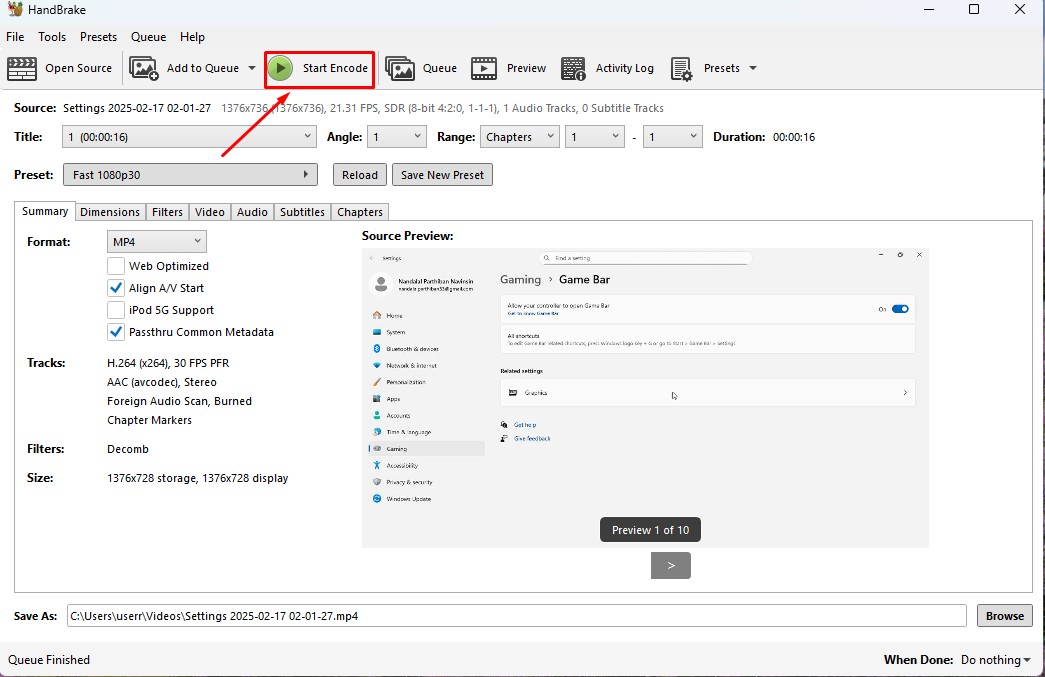Viewport: 1045px width, 677px height.
Task: Expand the Add to Queue dropdown arrow
Action: pos(252,68)
